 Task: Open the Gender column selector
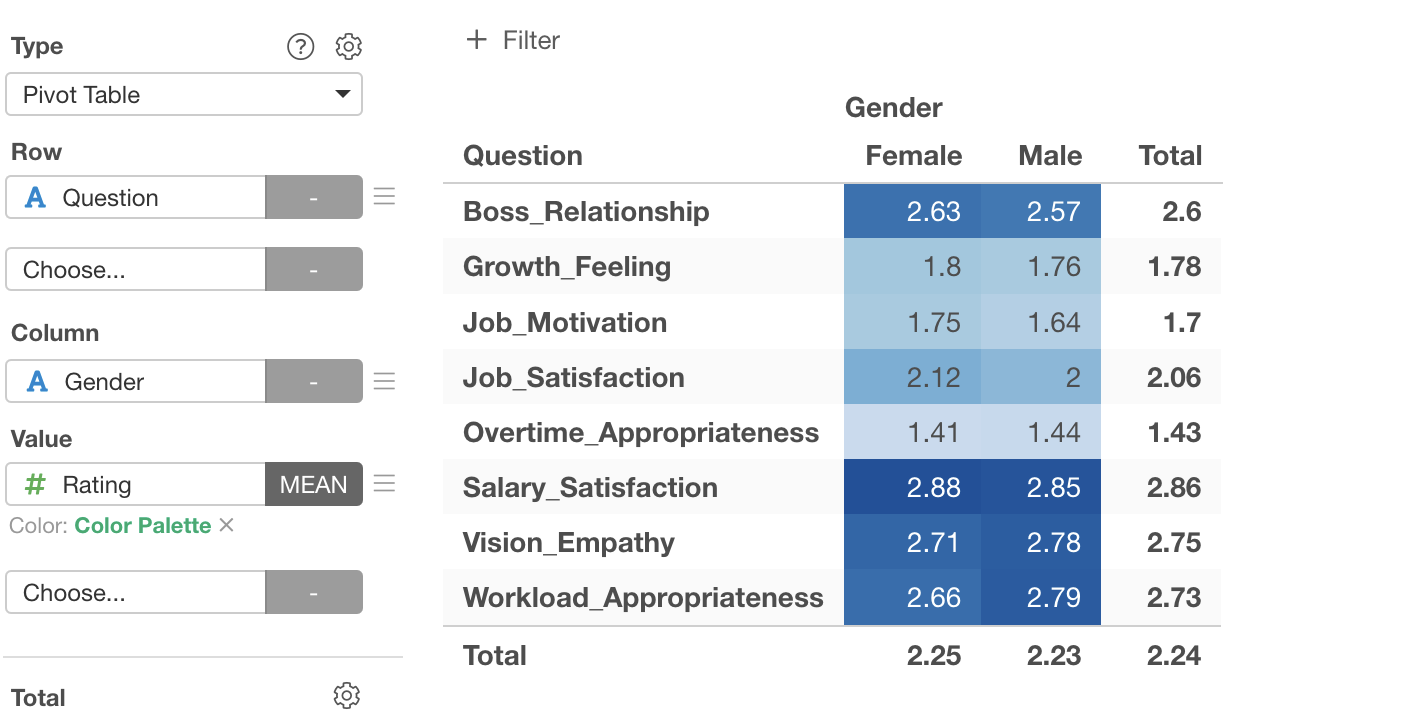pyautogui.click(x=136, y=382)
